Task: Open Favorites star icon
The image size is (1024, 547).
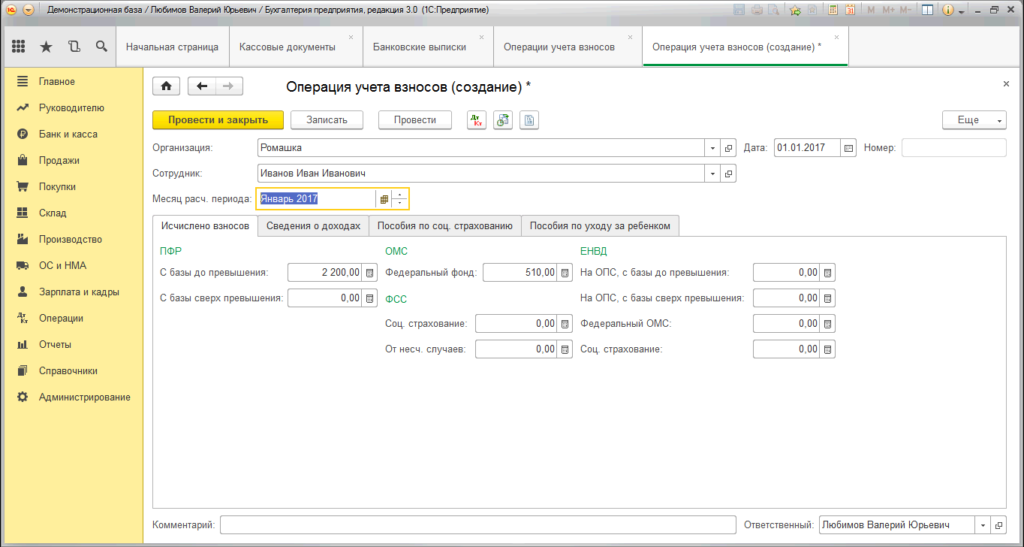Action: coord(46,47)
